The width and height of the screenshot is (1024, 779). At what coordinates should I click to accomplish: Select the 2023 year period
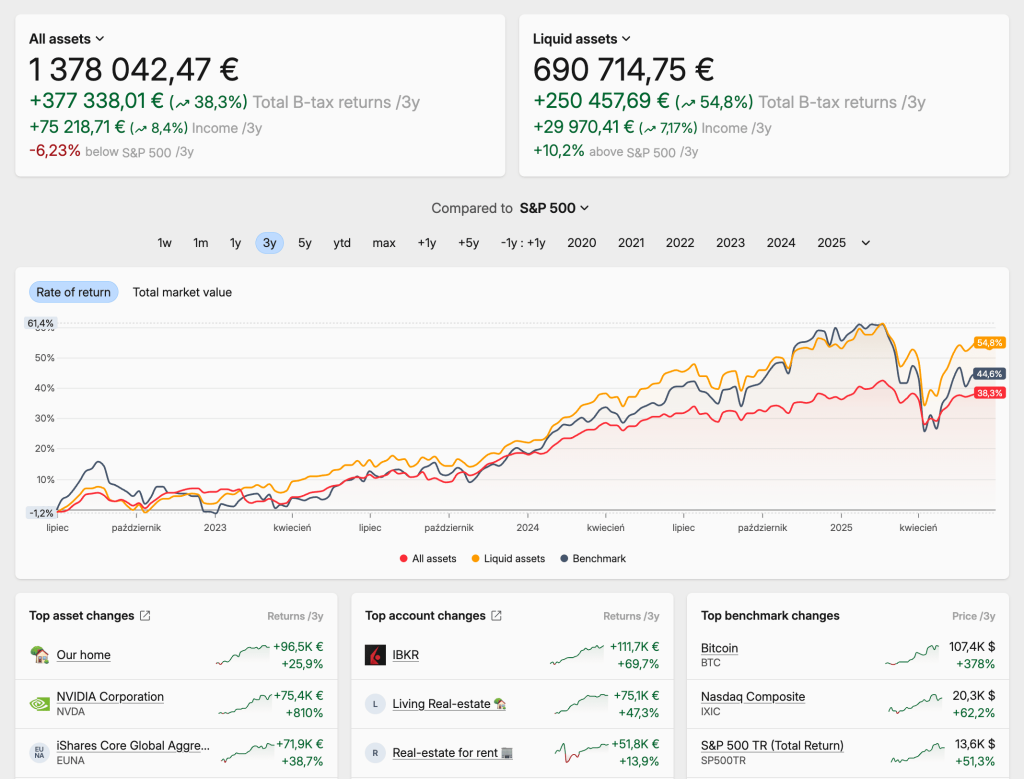(730, 243)
